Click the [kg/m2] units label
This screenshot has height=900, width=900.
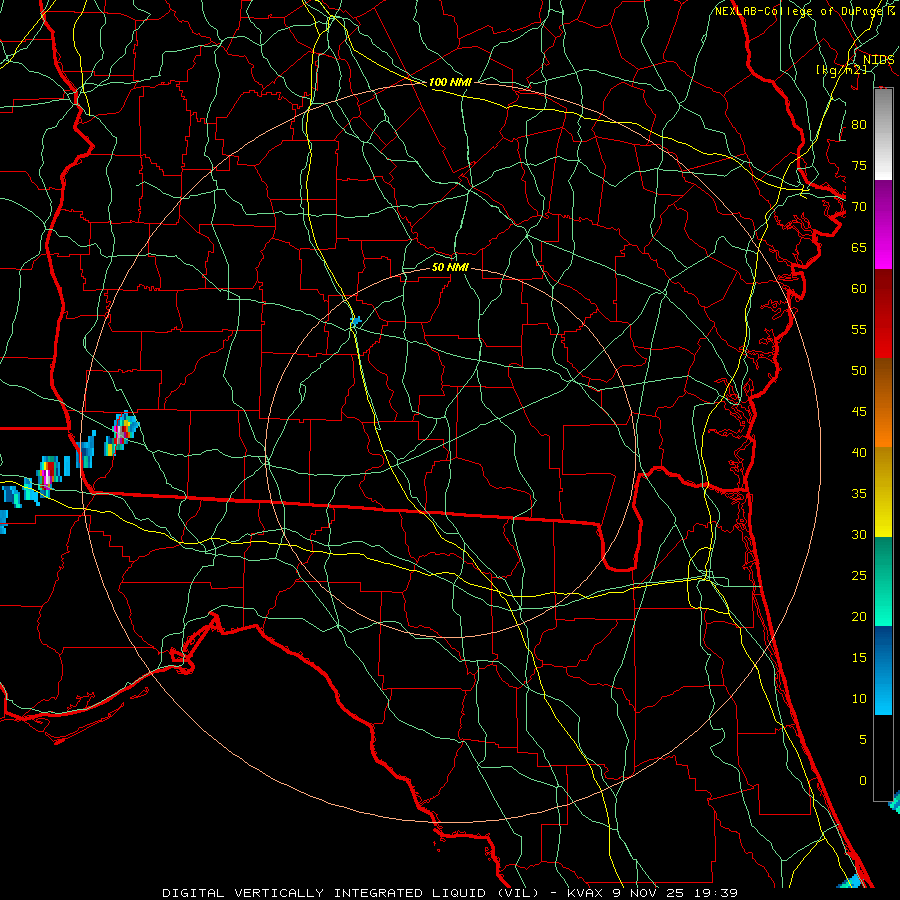pyautogui.click(x=841, y=69)
